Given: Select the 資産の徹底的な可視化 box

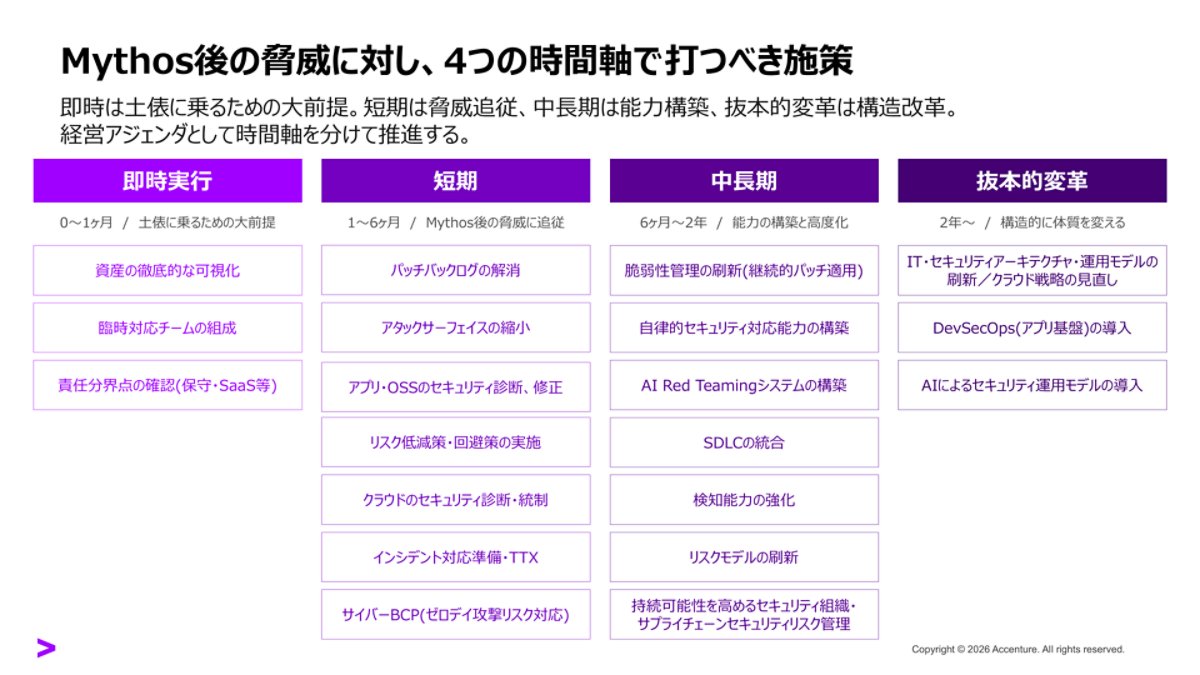Looking at the screenshot, I should (x=168, y=270).
